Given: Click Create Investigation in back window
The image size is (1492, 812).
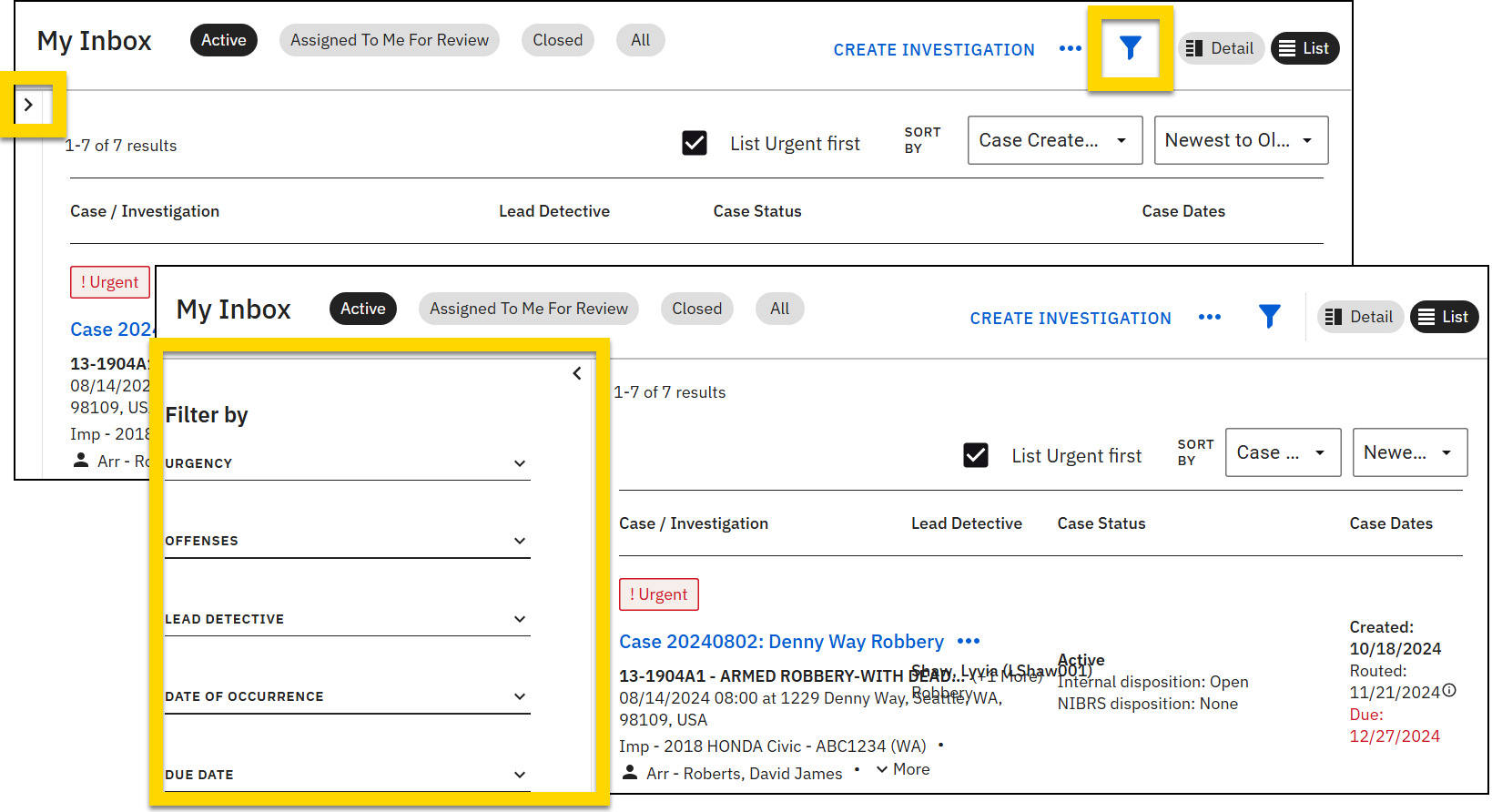Looking at the screenshot, I should 934,50.
